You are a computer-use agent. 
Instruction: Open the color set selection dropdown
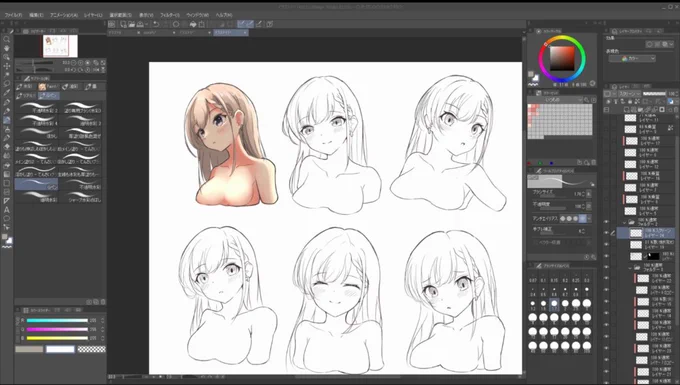[554, 100]
